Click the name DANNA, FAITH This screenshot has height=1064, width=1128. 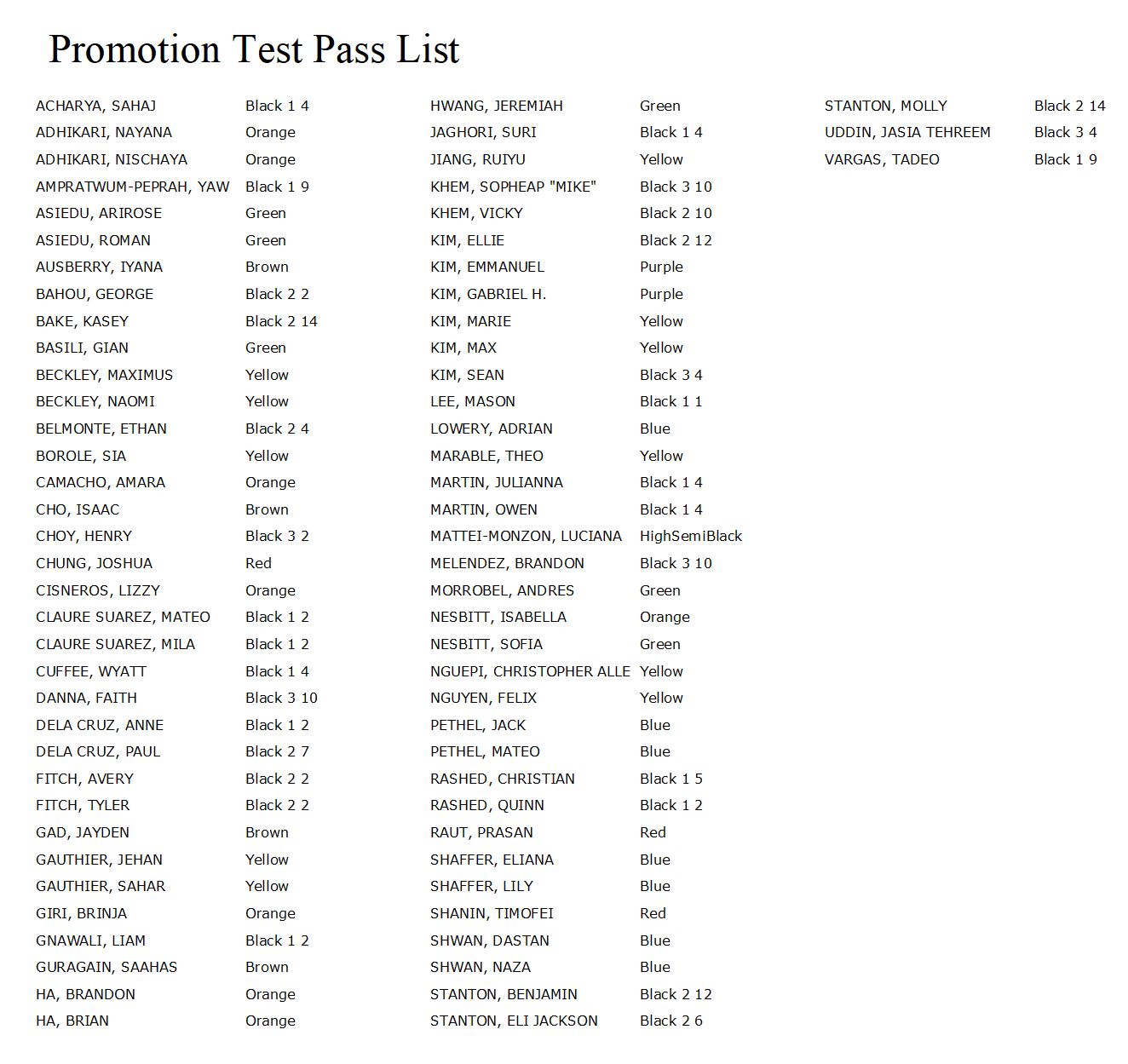[x=86, y=698]
